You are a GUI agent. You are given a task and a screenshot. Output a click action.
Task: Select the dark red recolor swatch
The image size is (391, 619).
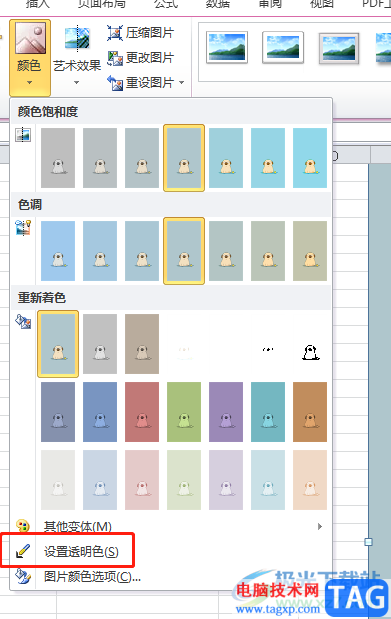(142, 412)
